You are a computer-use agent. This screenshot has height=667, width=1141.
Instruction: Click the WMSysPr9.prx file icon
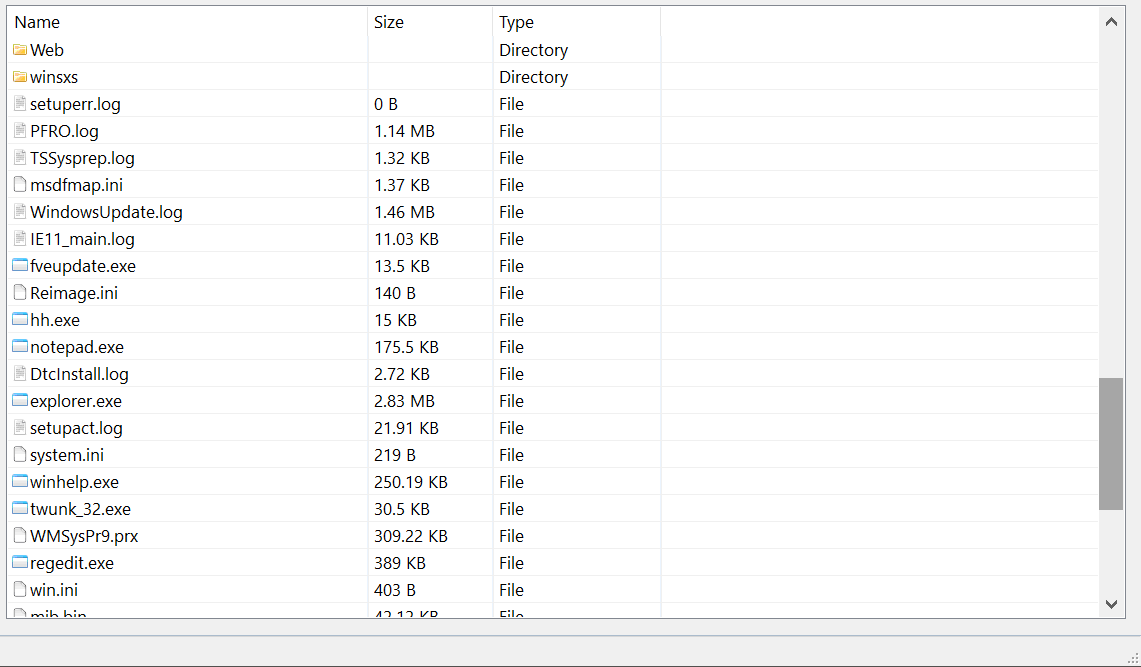click(x=20, y=535)
